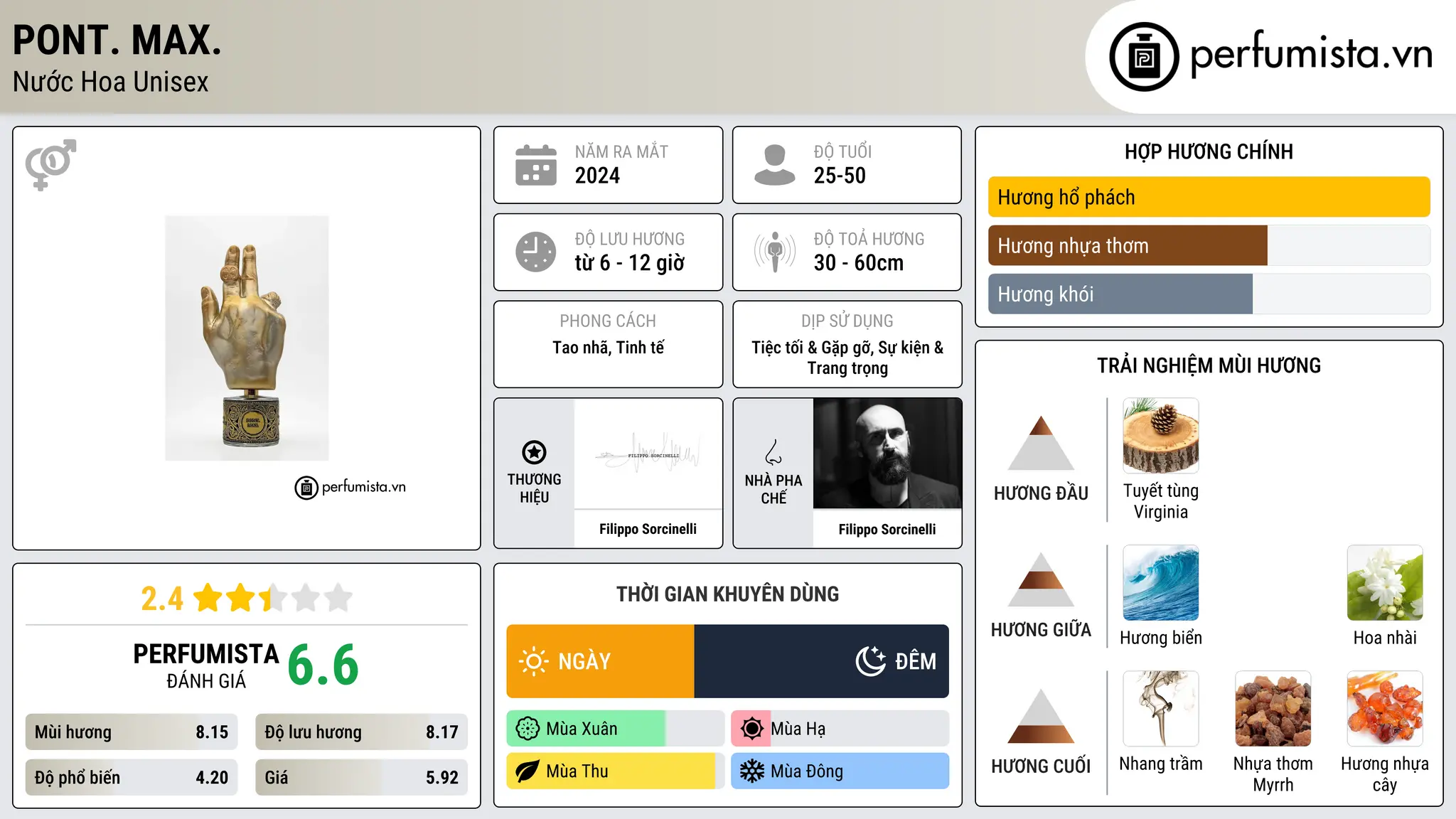
Task: Click the Hương đầu pyramid icon
Action: pyautogui.click(x=1041, y=443)
